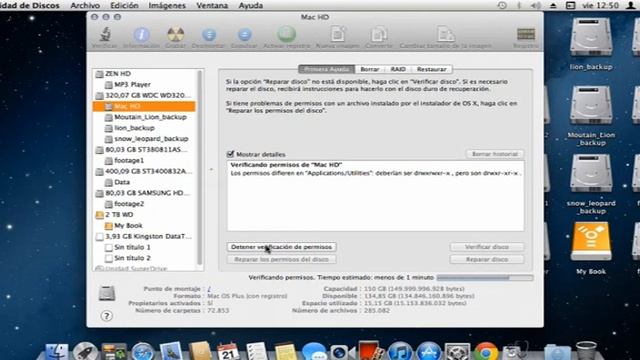Open the Imágenes menu
The width and height of the screenshot is (640, 360).
tap(167, 5)
